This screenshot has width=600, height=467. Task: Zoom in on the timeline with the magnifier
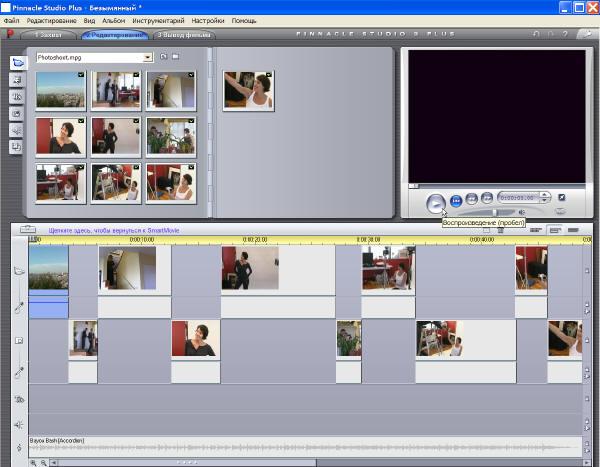click(34, 463)
